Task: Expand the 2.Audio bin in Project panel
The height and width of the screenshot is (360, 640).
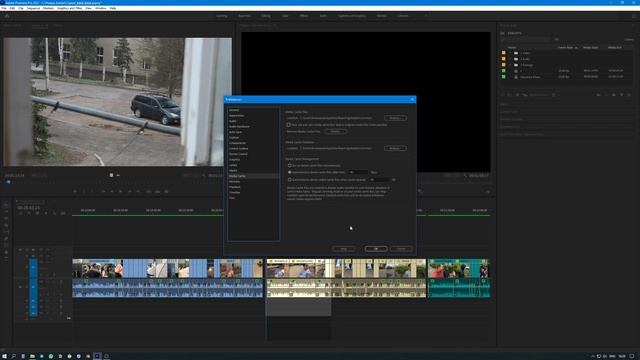Action: click(510, 59)
